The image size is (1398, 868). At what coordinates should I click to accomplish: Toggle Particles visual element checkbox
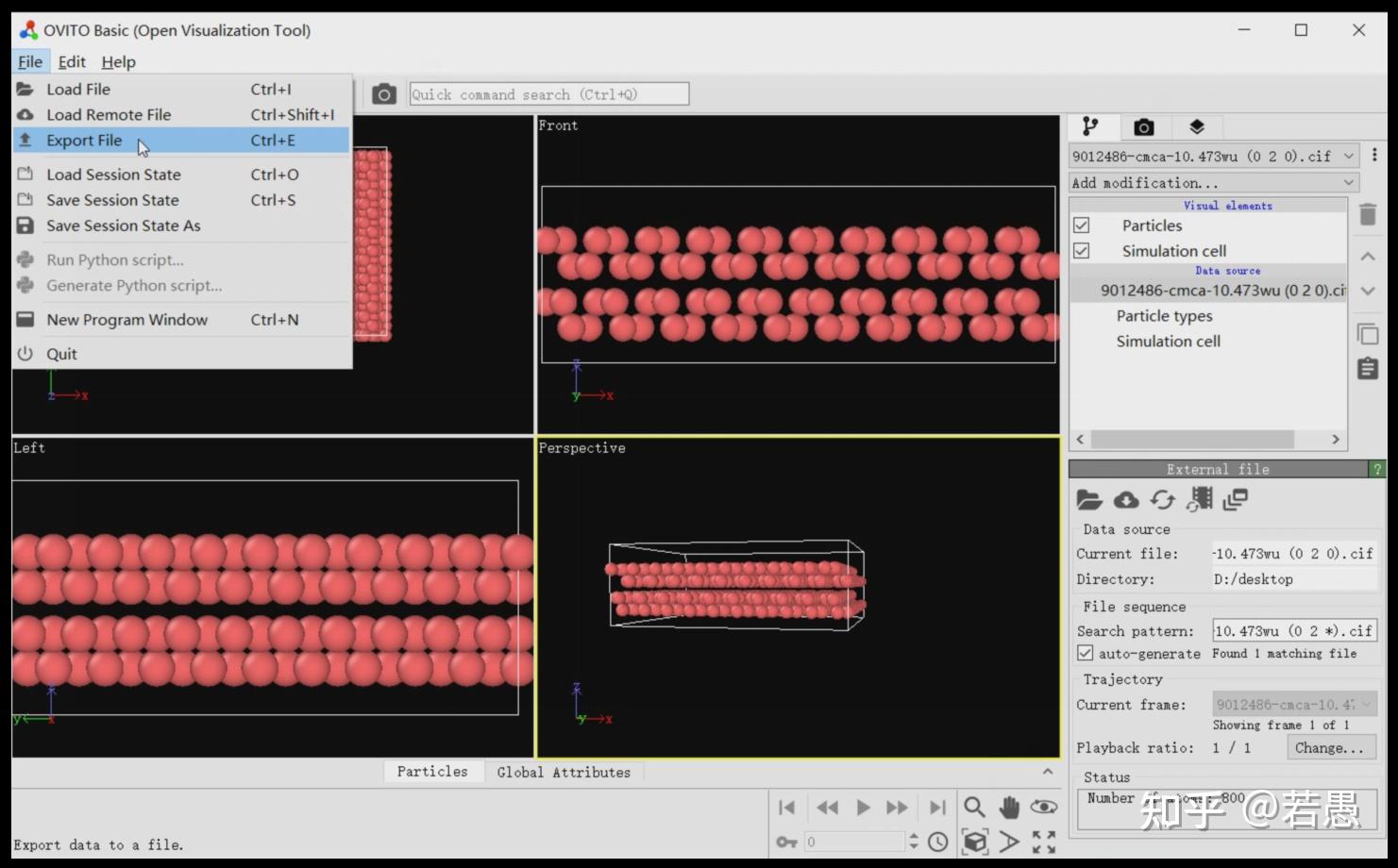click(1082, 225)
